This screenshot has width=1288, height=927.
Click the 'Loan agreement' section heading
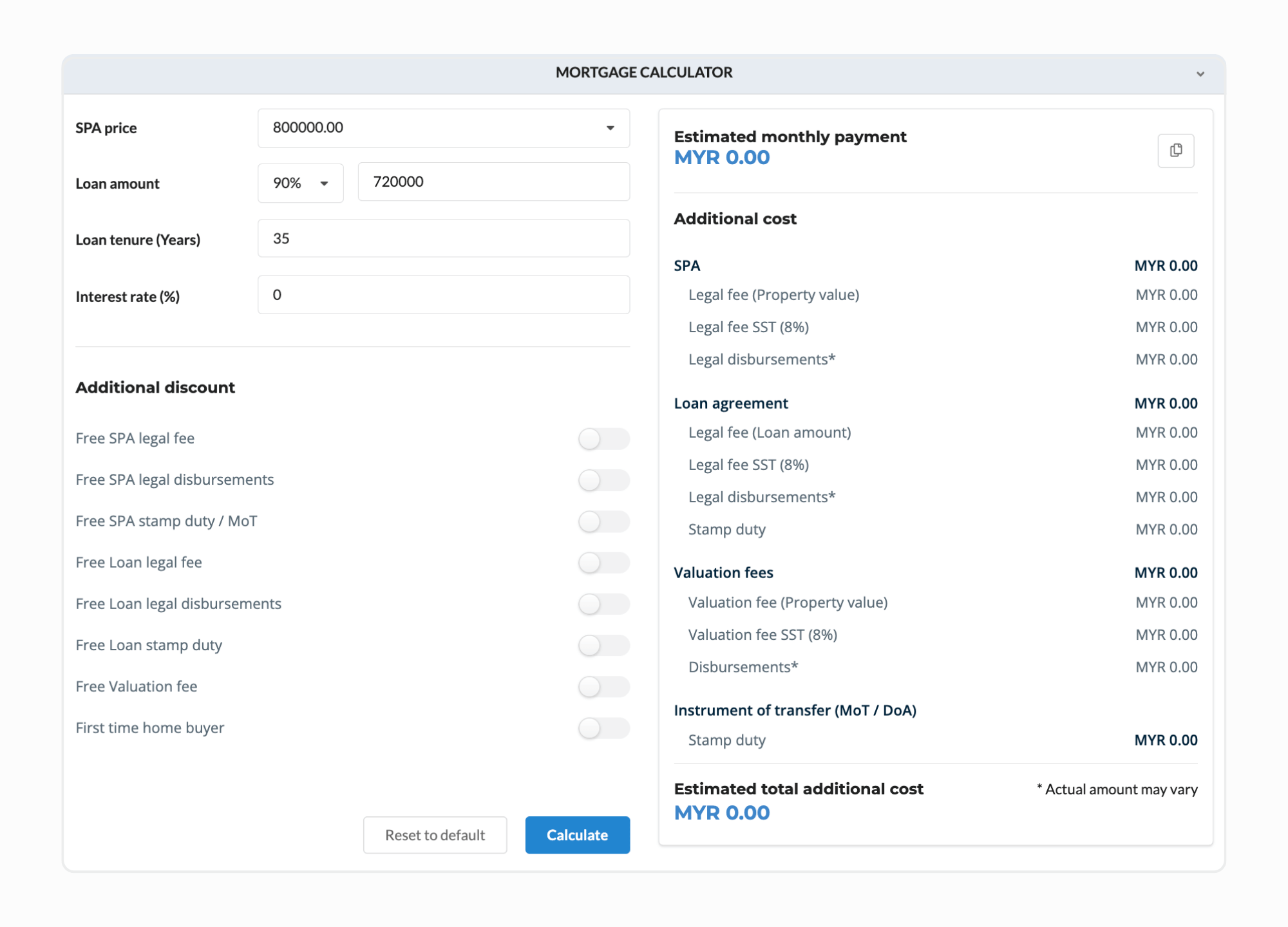coord(731,404)
